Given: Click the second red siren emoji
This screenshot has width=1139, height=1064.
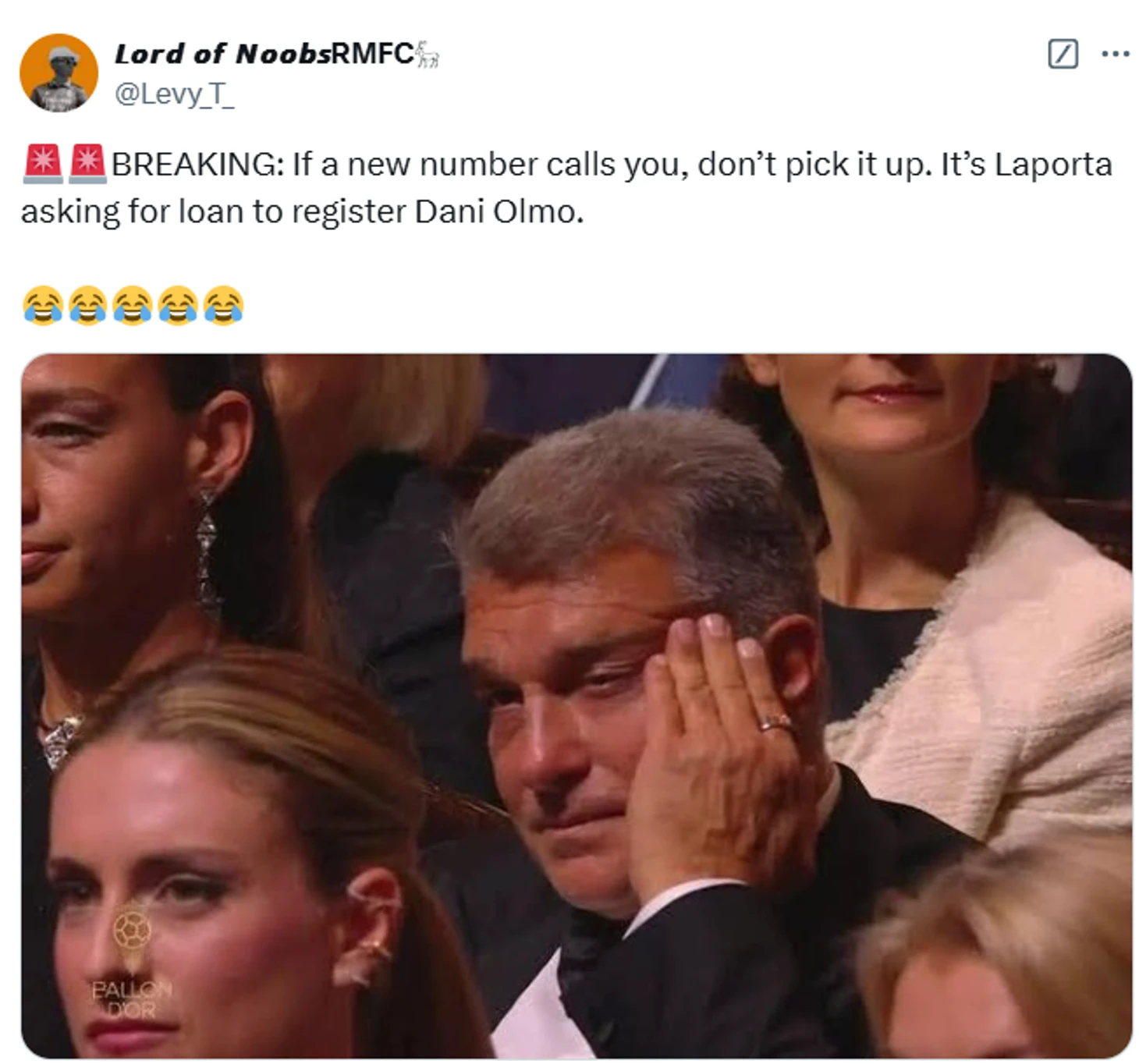Looking at the screenshot, I should pos(87,164).
